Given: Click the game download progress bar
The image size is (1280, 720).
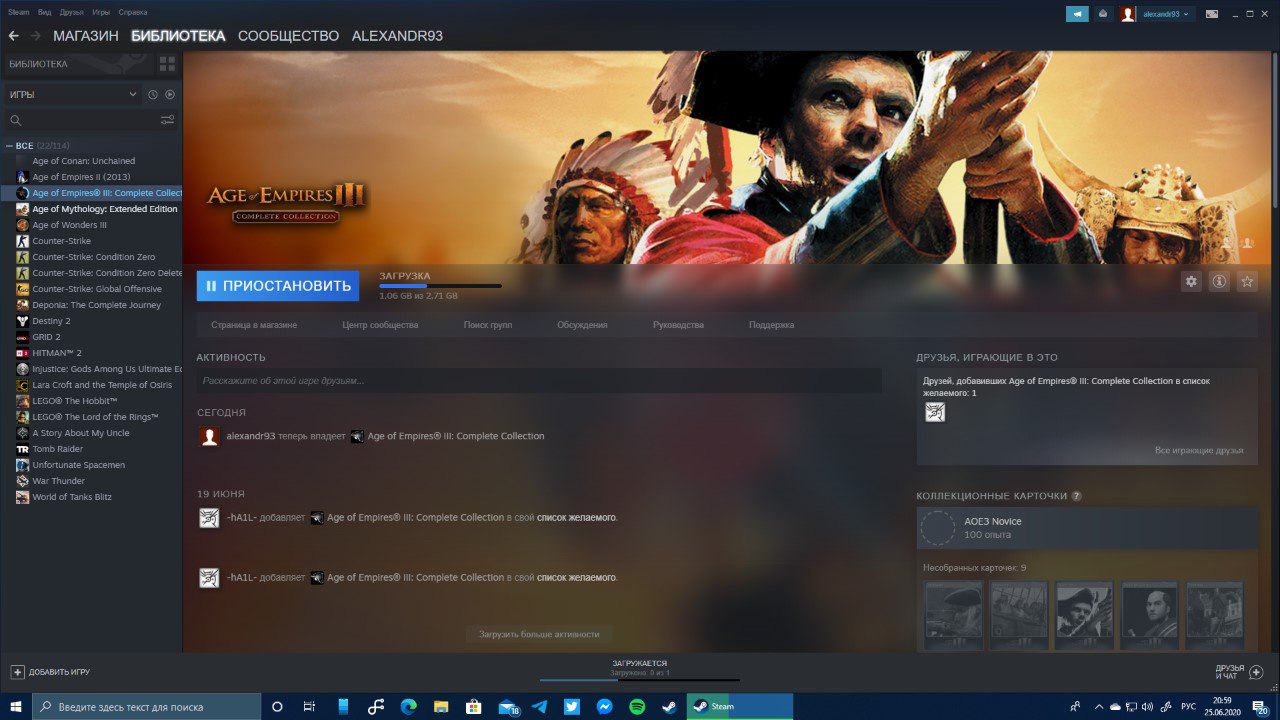Looking at the screenshot, I should [440, 286].
